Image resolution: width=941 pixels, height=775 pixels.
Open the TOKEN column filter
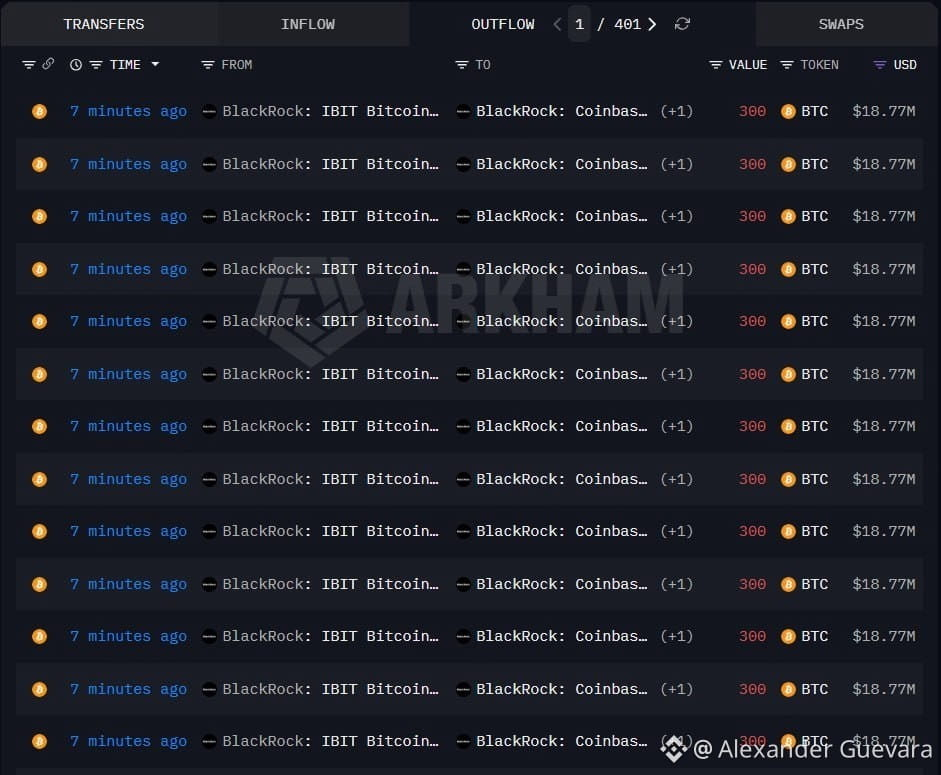click(x=787, y=64)
